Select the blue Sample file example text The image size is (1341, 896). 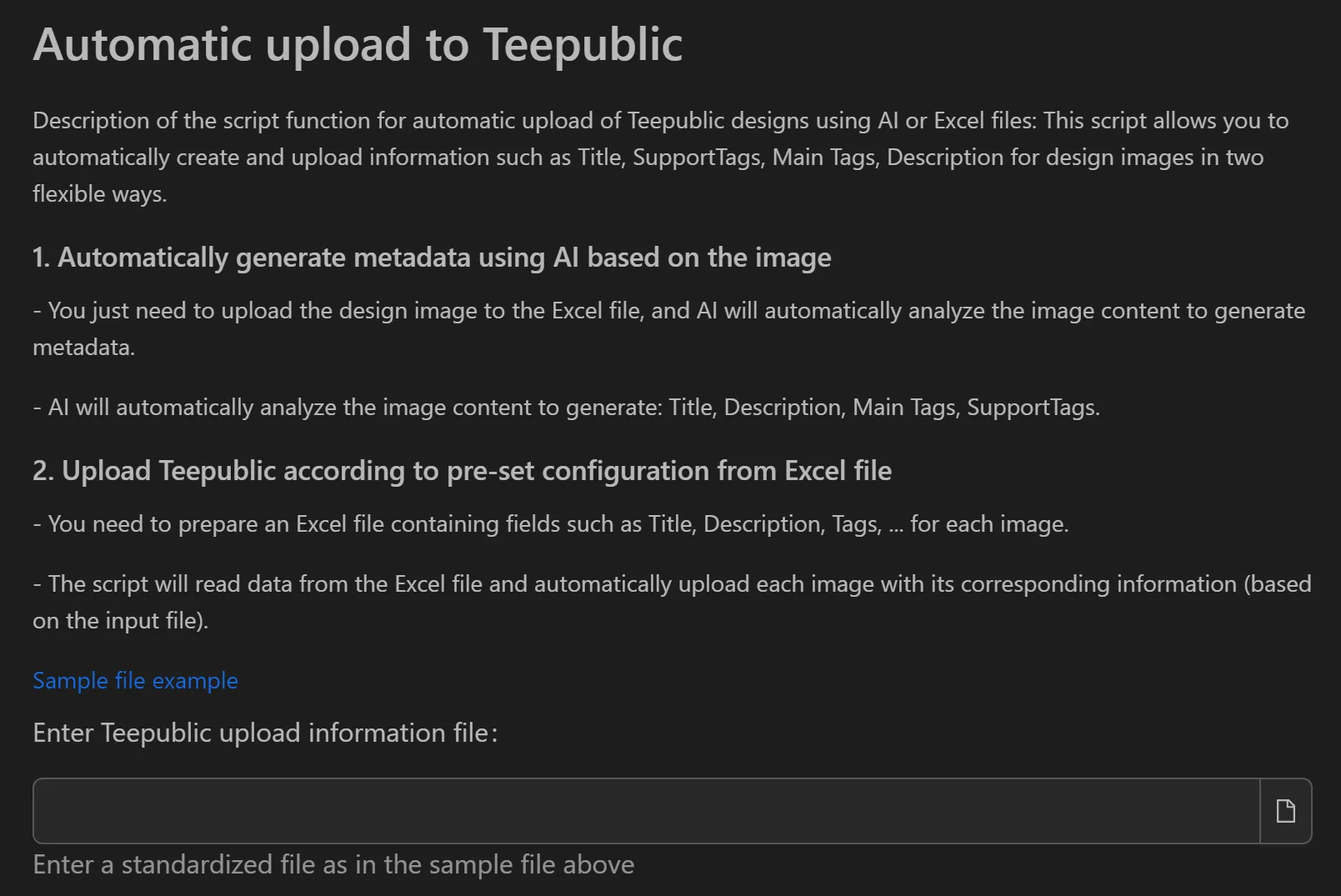tap(134, 681)
